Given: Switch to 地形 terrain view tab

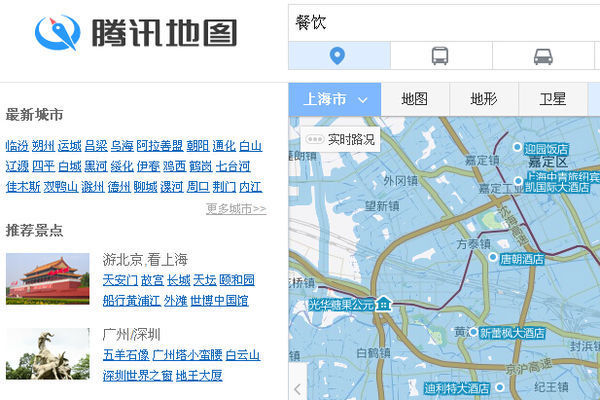Looking at the screenshot, I should (484, 99).
